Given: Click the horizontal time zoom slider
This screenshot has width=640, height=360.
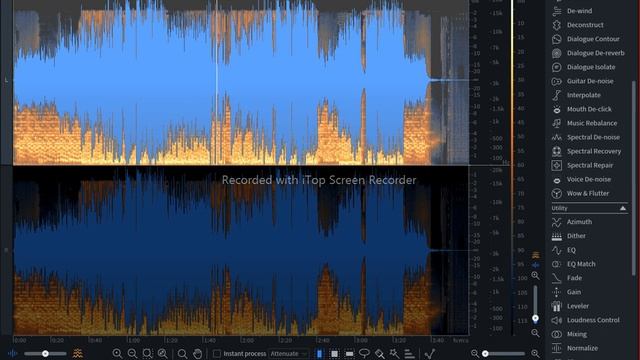Looking at the screenshot, I should point(504,353).
